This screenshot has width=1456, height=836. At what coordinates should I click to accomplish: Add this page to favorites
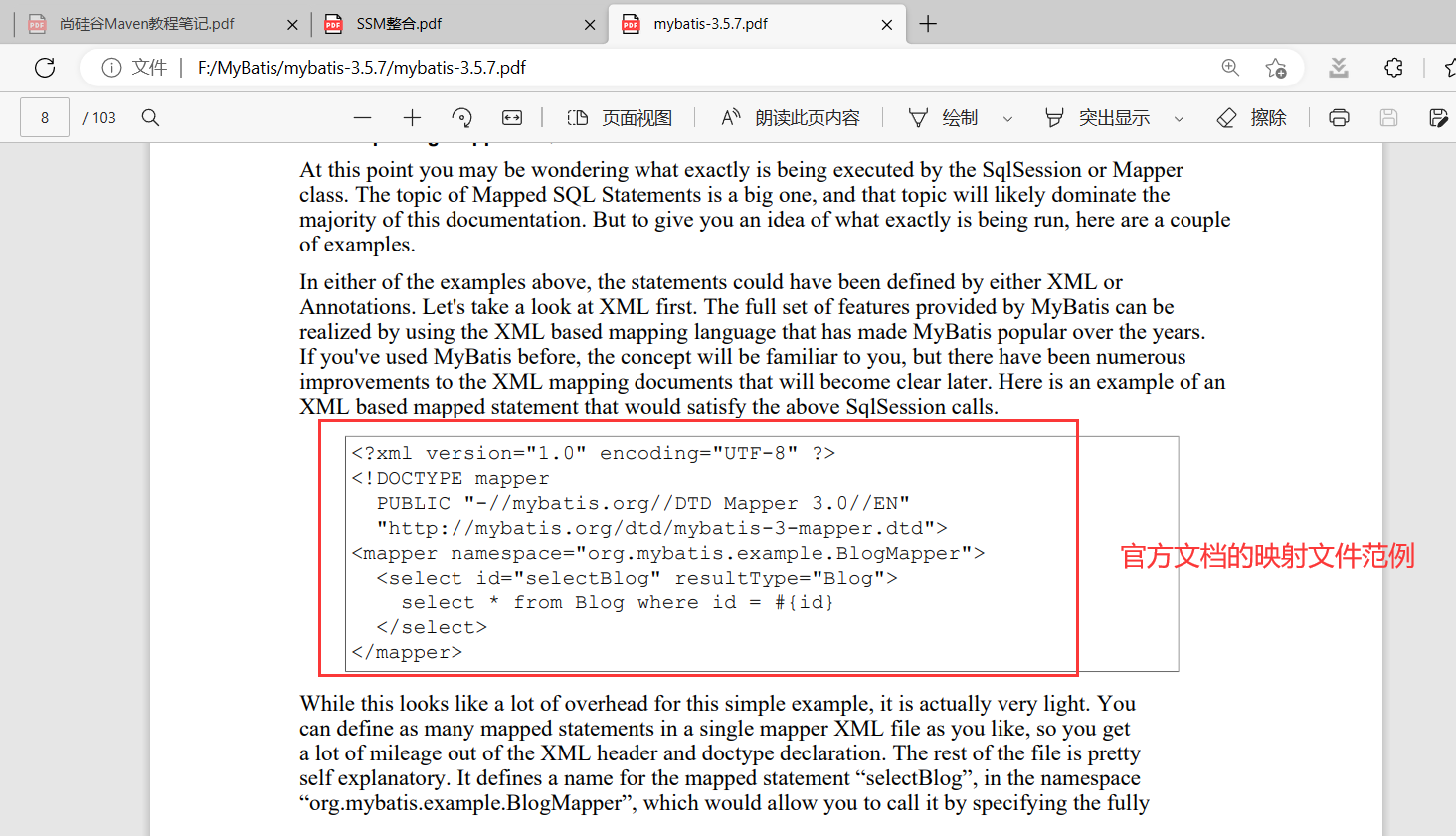1276,68
